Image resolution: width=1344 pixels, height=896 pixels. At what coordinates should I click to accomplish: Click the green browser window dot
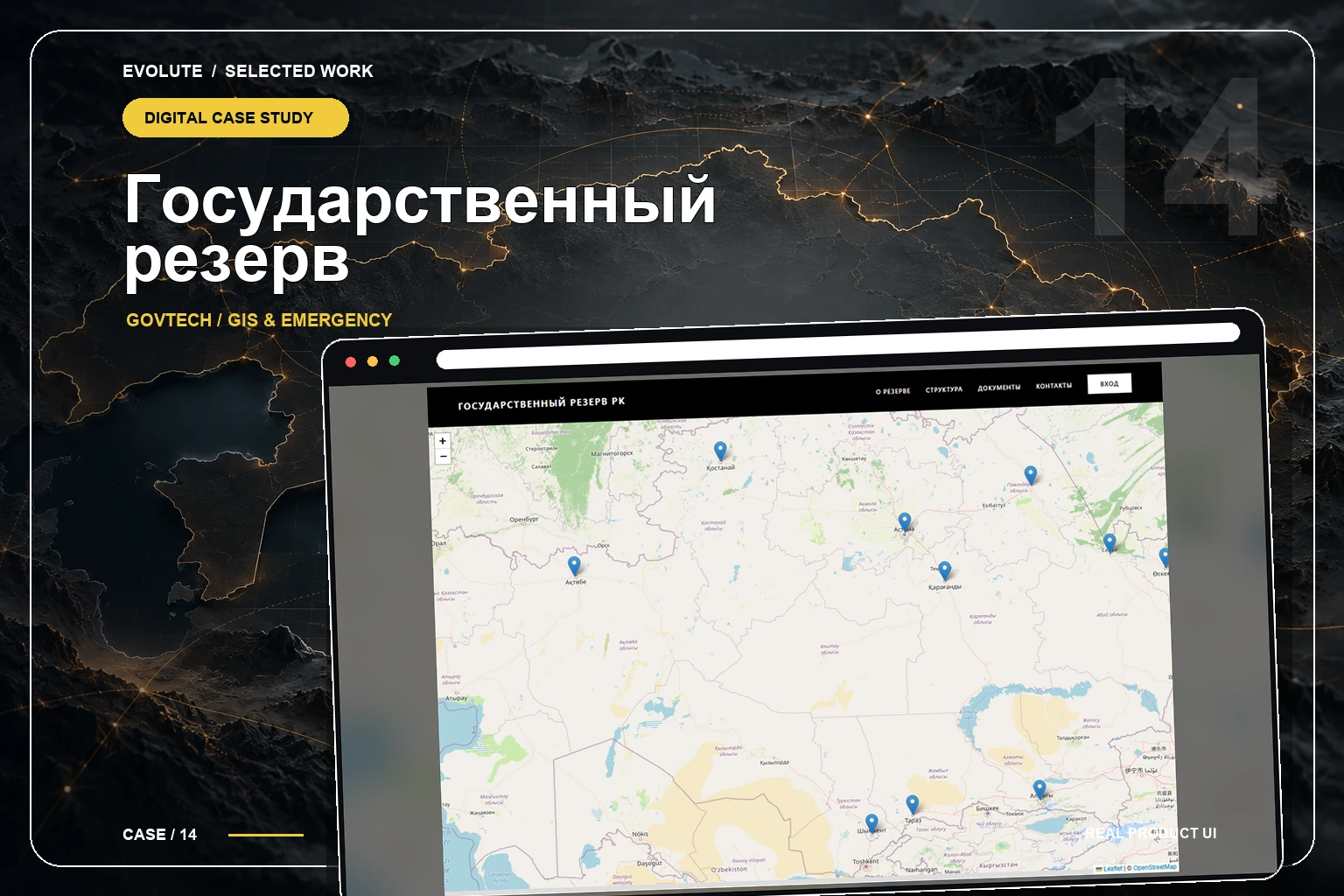pyautogui.click(x=395, y=360)
